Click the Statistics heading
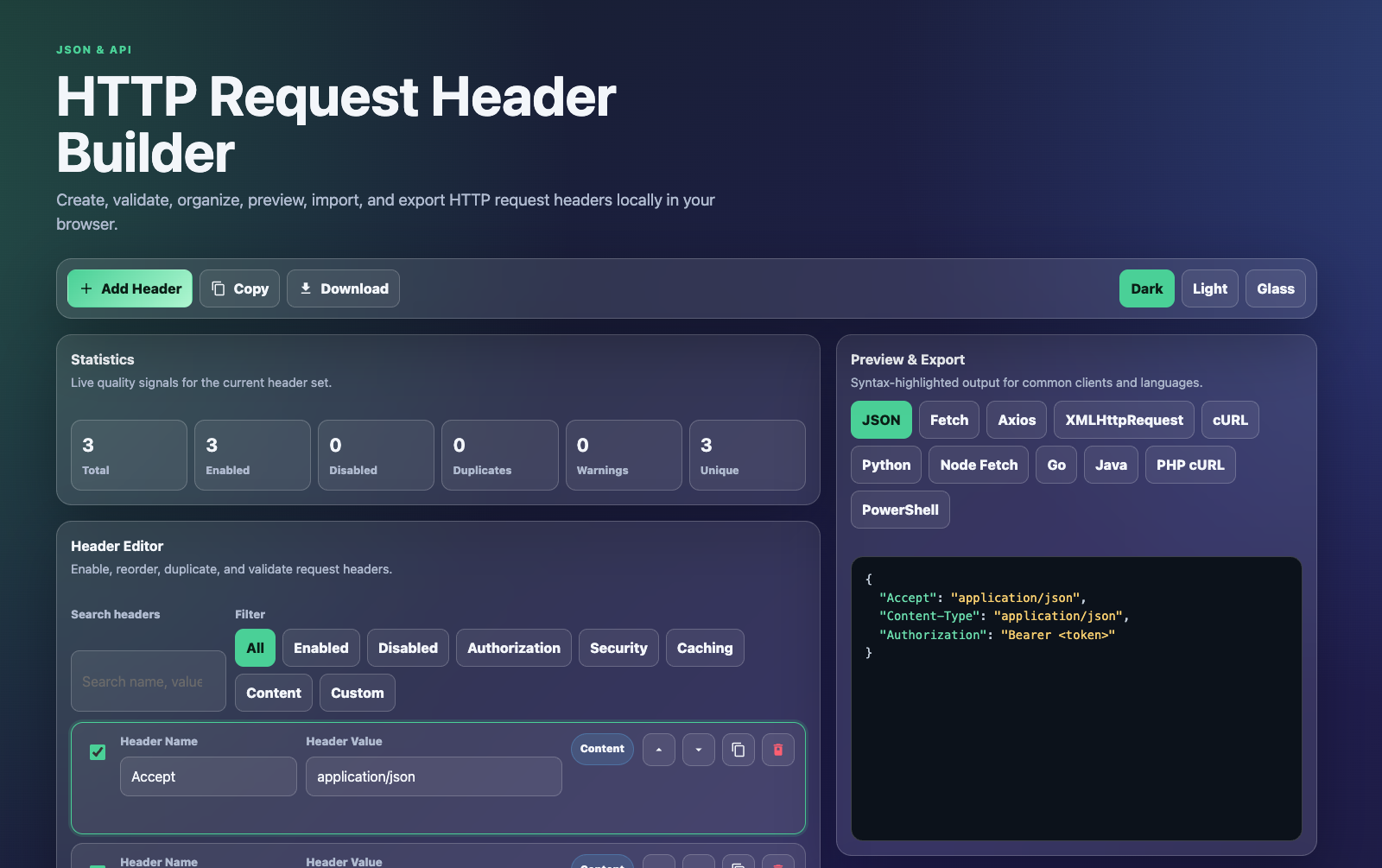This screenshot has height=868, width=1382. tap(103, 359)
